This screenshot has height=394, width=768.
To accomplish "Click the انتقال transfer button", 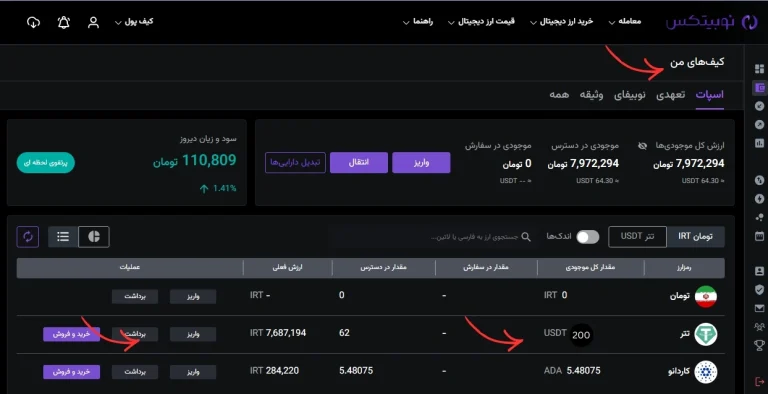I will pos(359,163).
